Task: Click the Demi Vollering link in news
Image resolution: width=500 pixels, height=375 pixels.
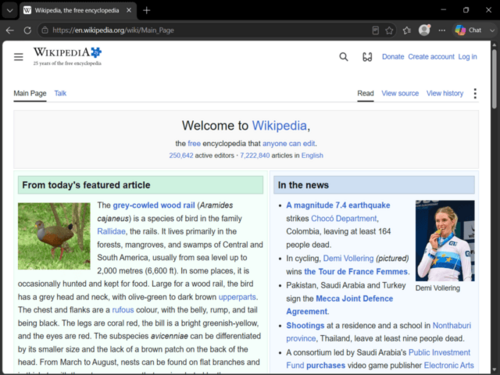Action: pos(348,258)
